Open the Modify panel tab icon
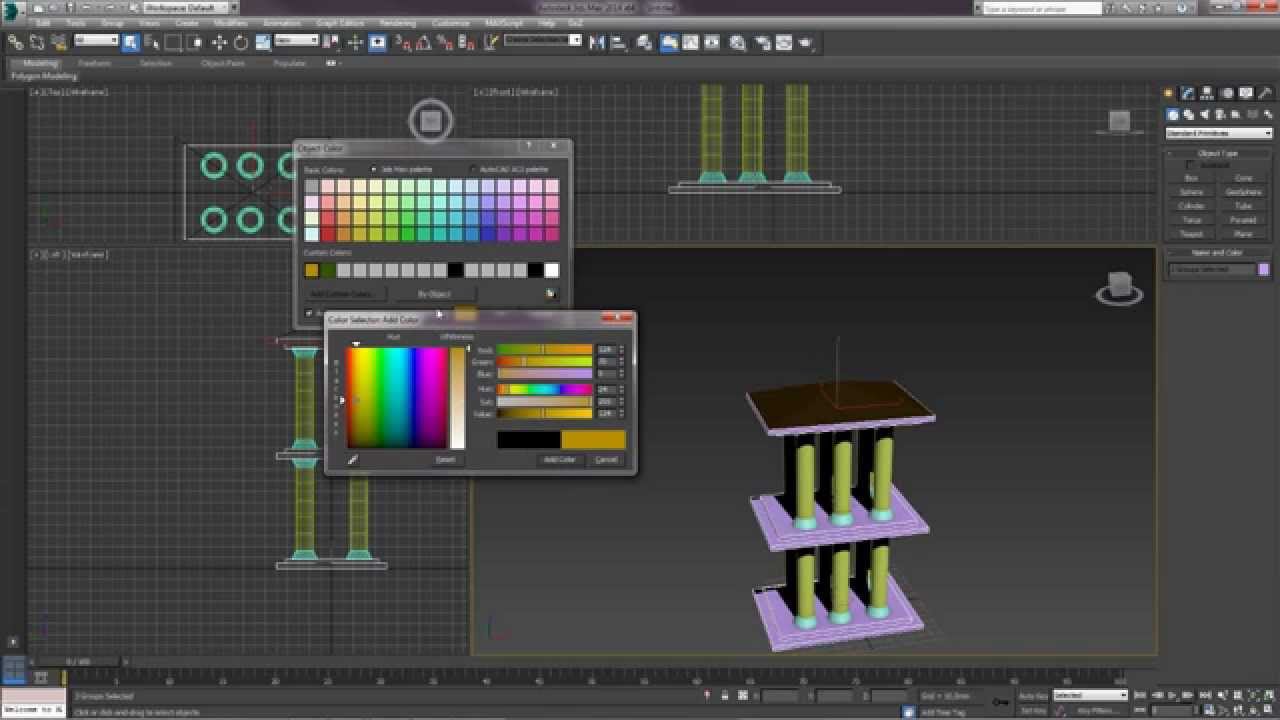1280x720 pixels. 1188,93
